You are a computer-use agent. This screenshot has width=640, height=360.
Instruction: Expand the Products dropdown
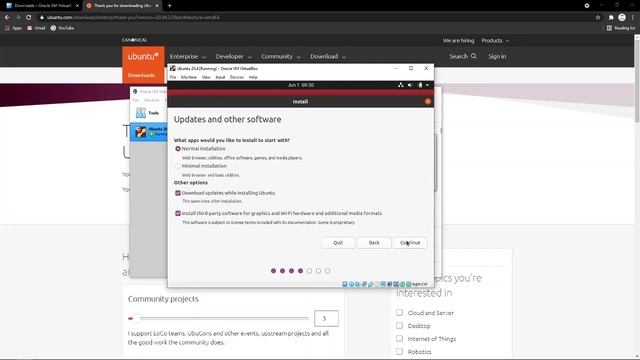click(495, 41)
